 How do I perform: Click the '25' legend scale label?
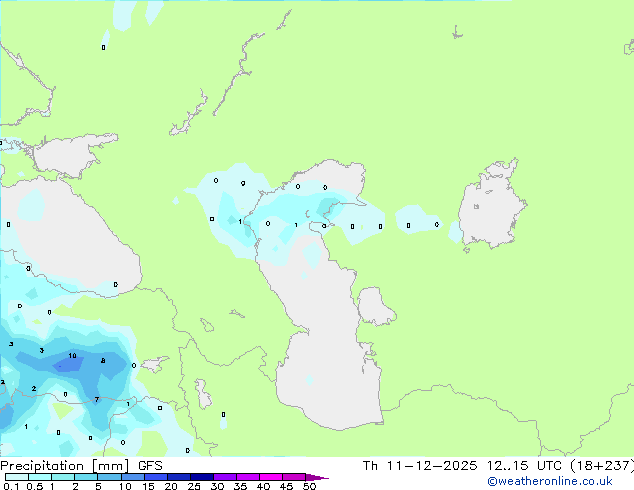194,486
